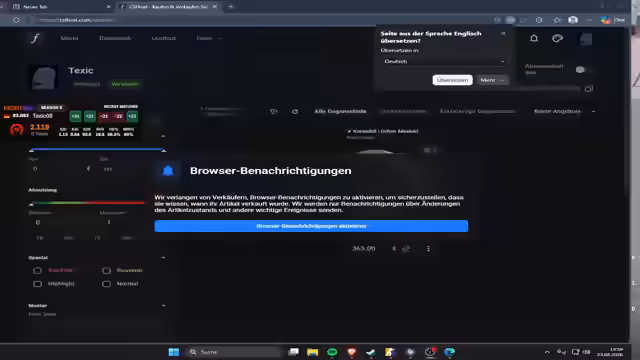Select the Alle Gegenstände tab

340,111
